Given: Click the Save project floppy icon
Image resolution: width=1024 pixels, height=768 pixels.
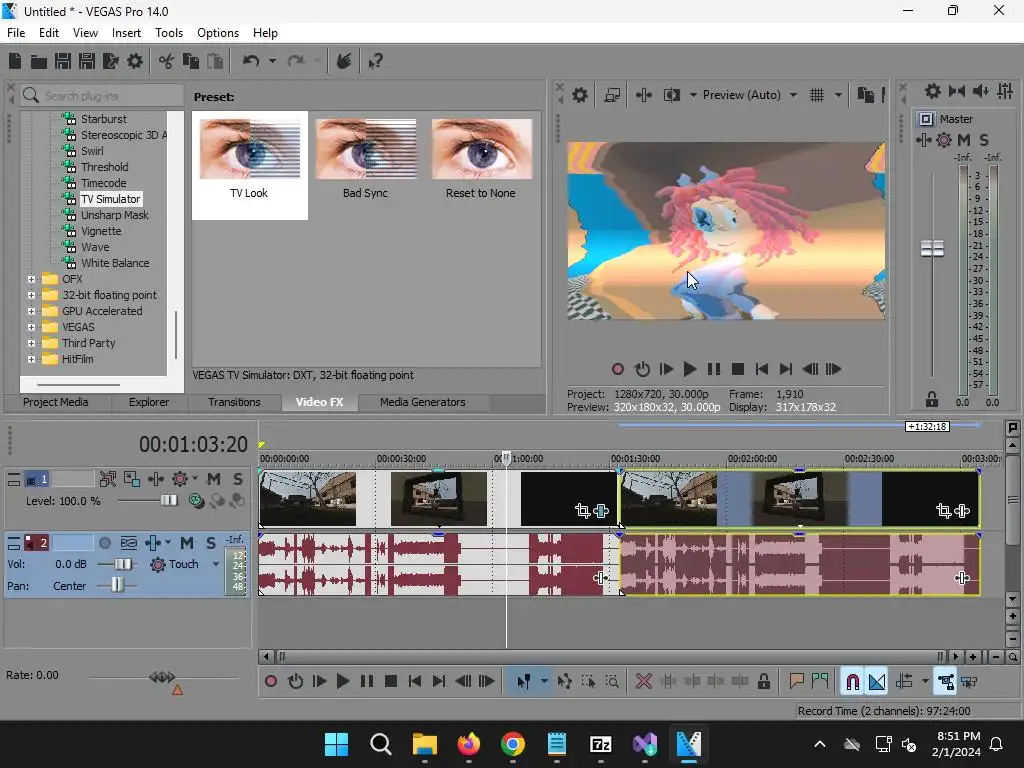Looking at the screenshot, I should tap(63, 61).
